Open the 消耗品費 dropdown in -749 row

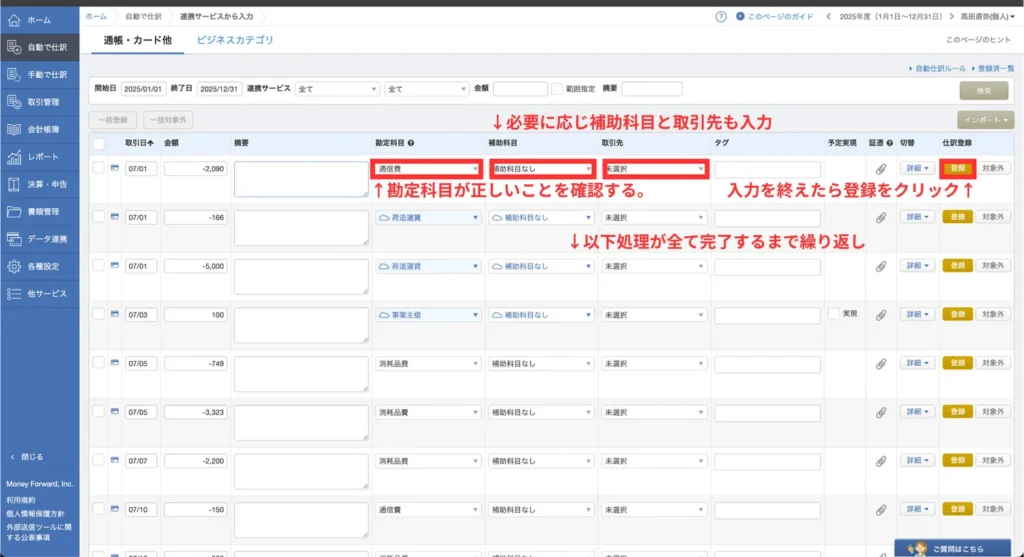428,364
